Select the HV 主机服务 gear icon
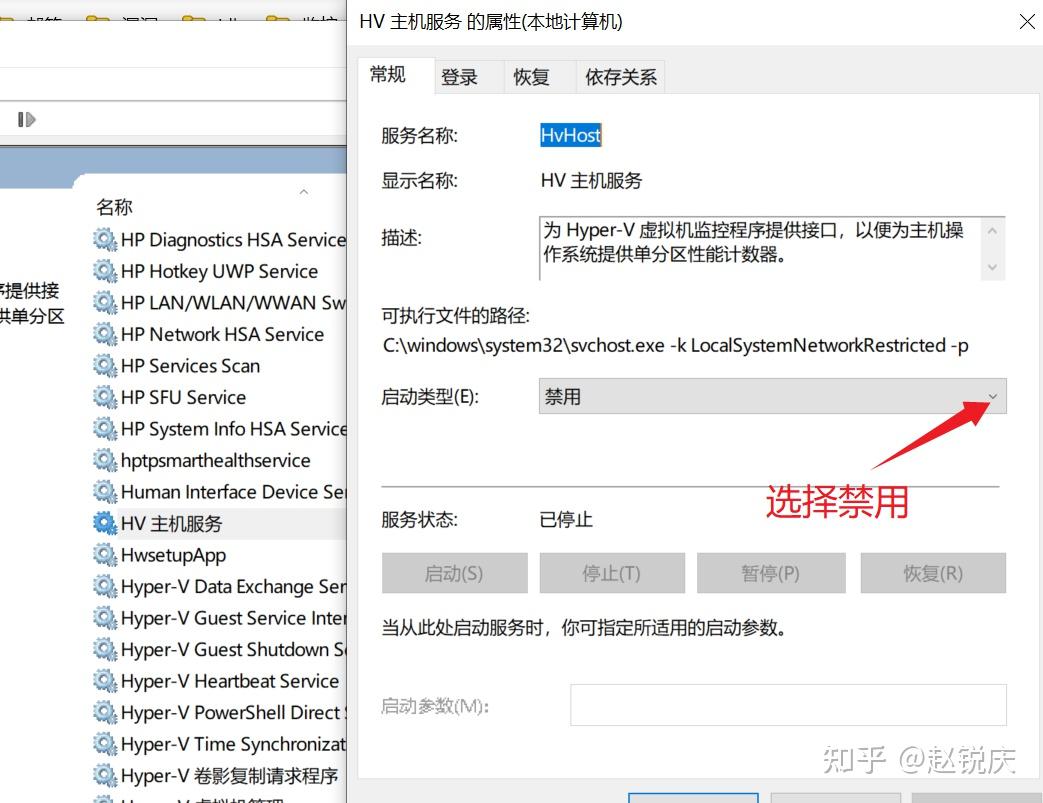1043x803 pixels. pyautogui.click(x=105, y=523)
